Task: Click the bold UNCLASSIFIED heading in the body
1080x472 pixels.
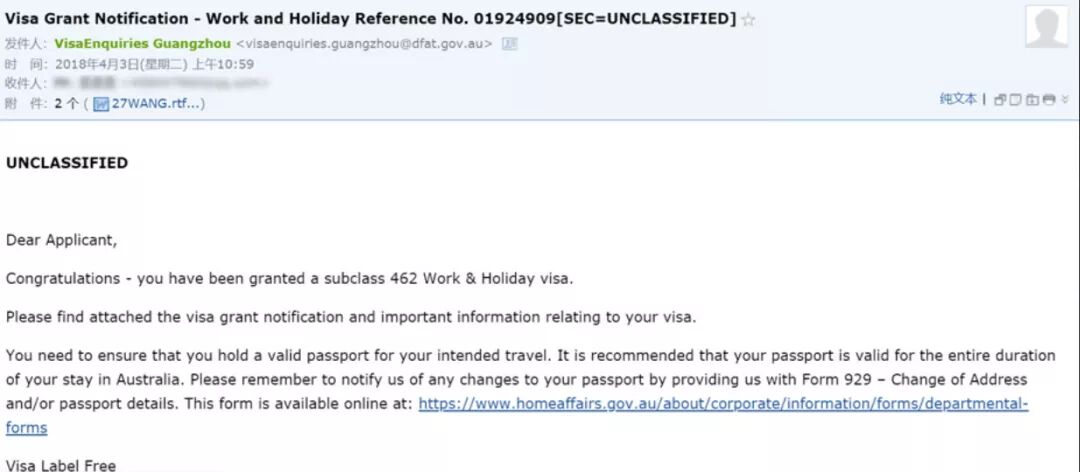Action: click(67, 163)
